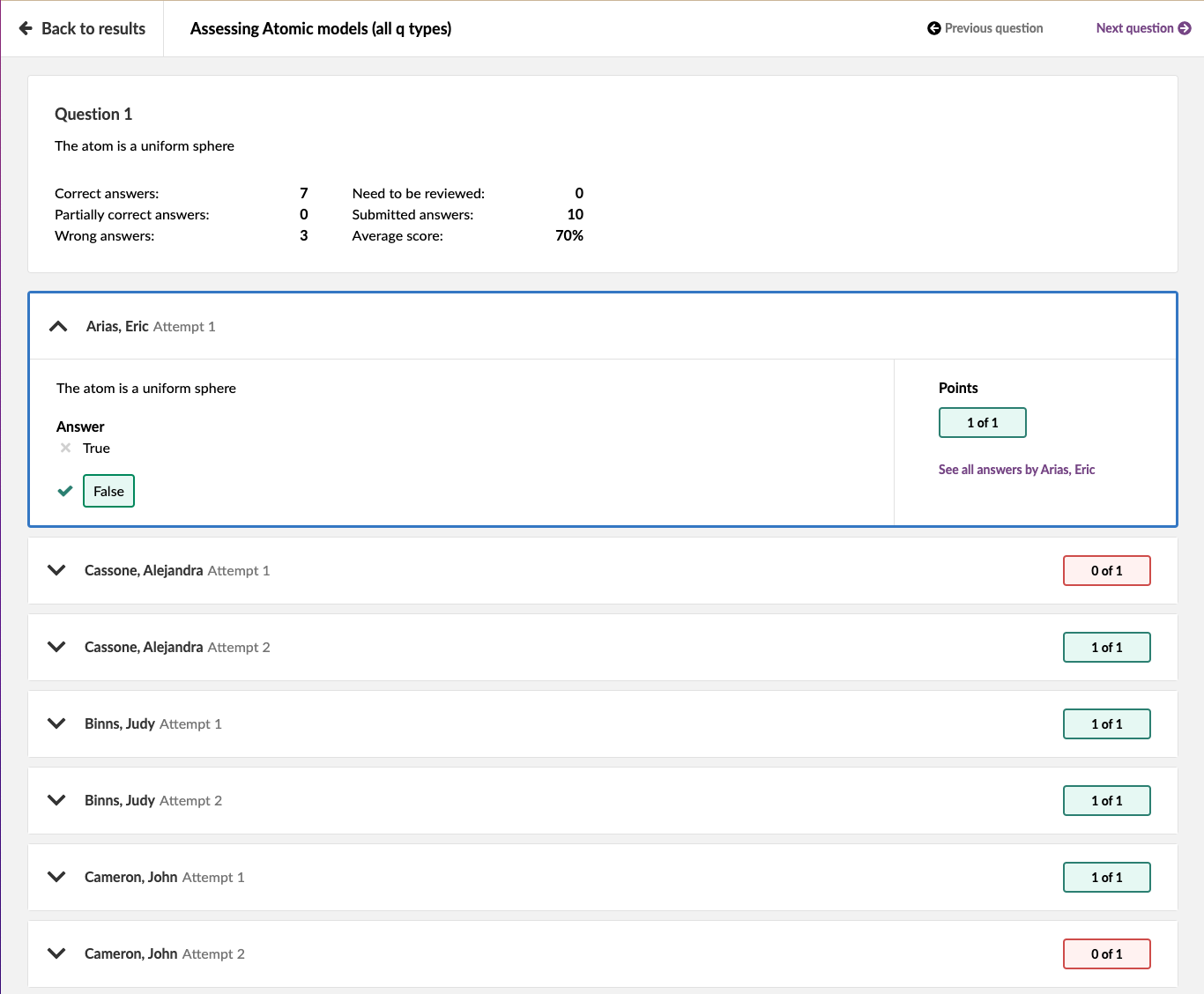Open See all answers by Arias, Eric
Image resolution: width=1204 pixels, height=994 pixels.
coord(1016,470)
